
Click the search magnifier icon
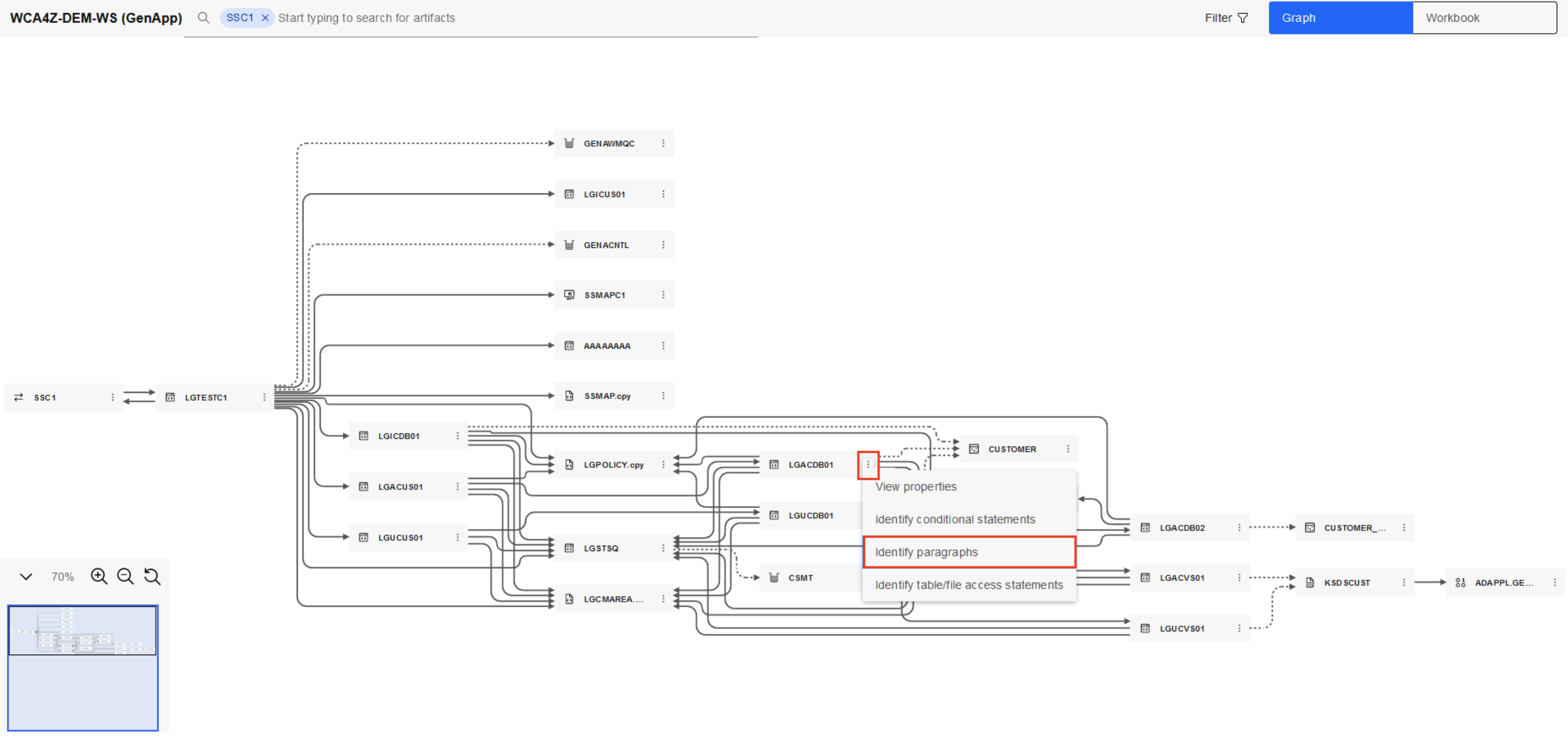pos(203,18)
